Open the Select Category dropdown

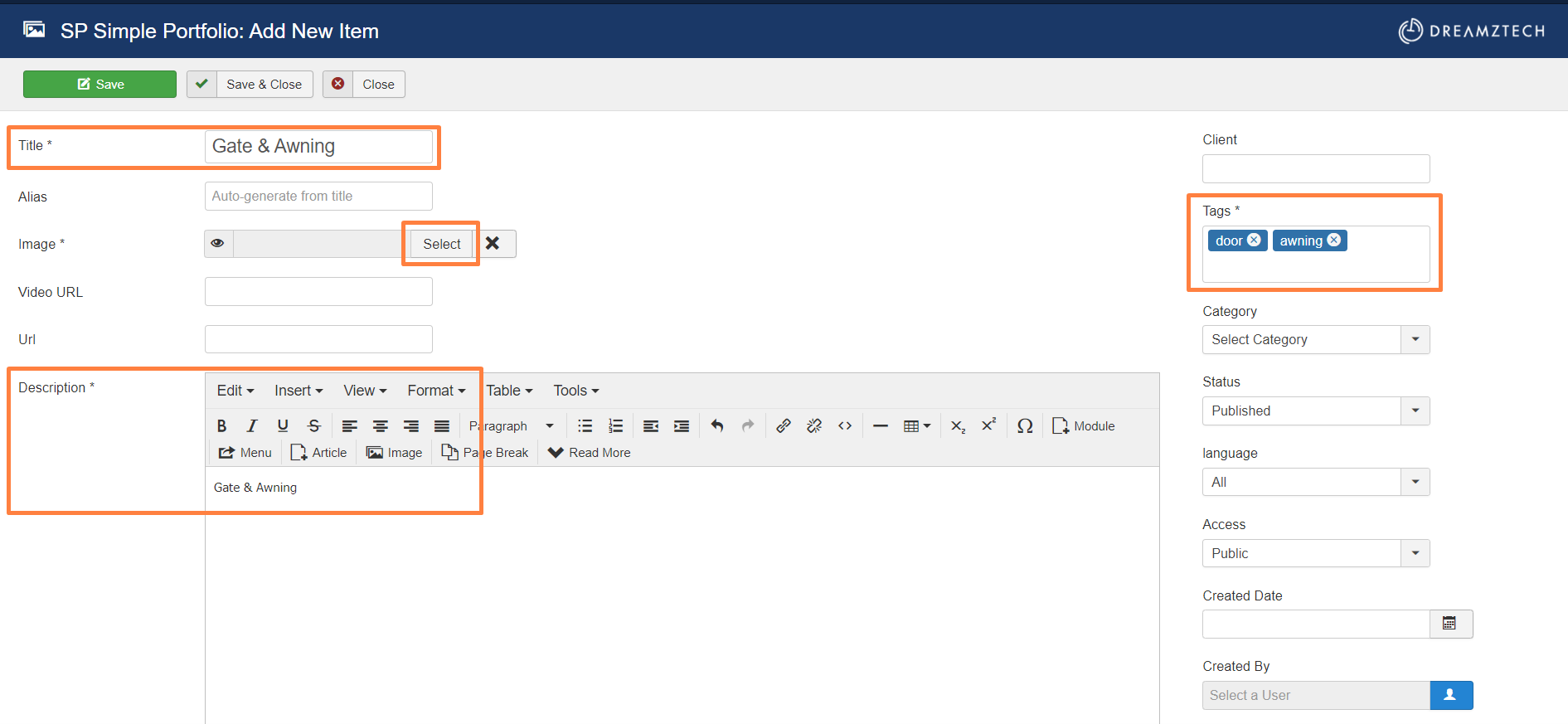[1316, 340]
